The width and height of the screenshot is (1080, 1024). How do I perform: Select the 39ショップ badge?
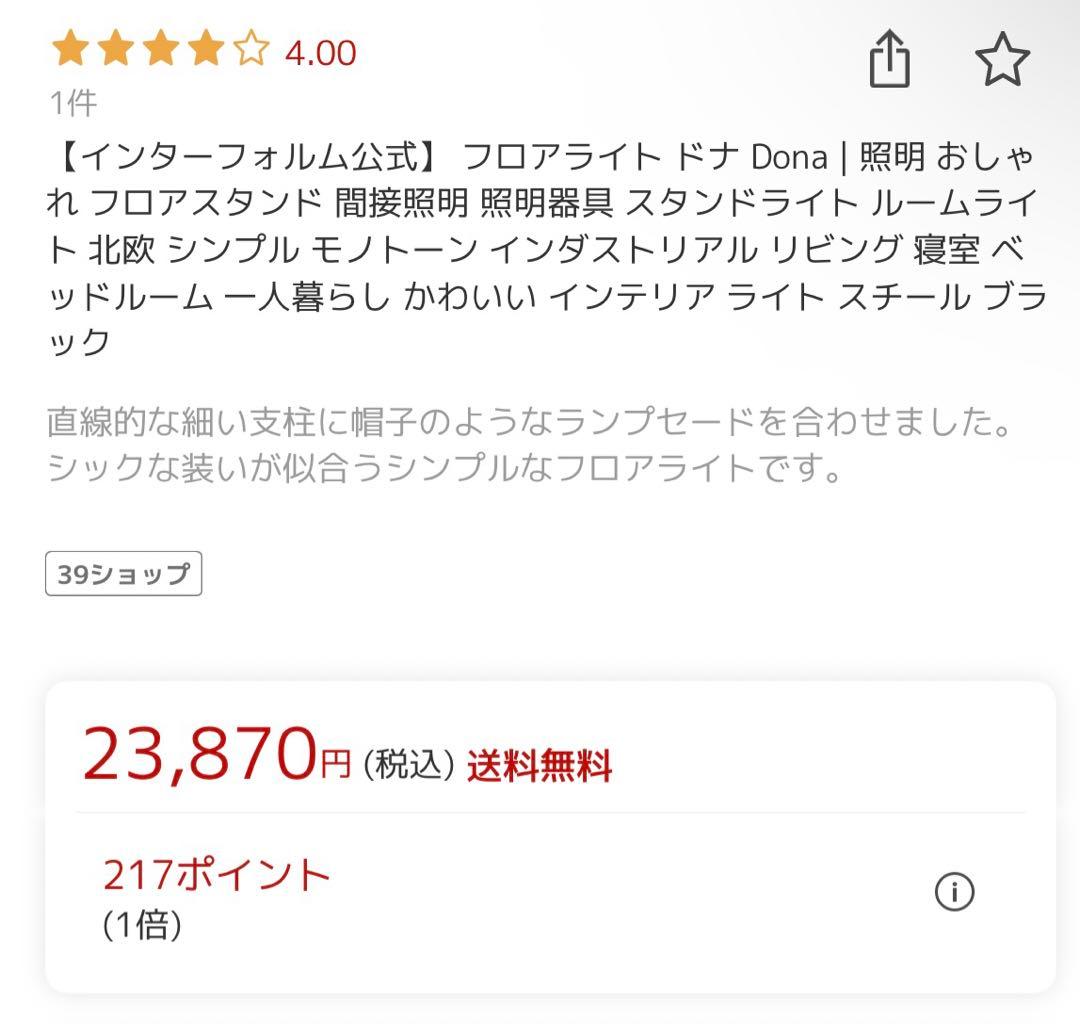coord(123,573)
